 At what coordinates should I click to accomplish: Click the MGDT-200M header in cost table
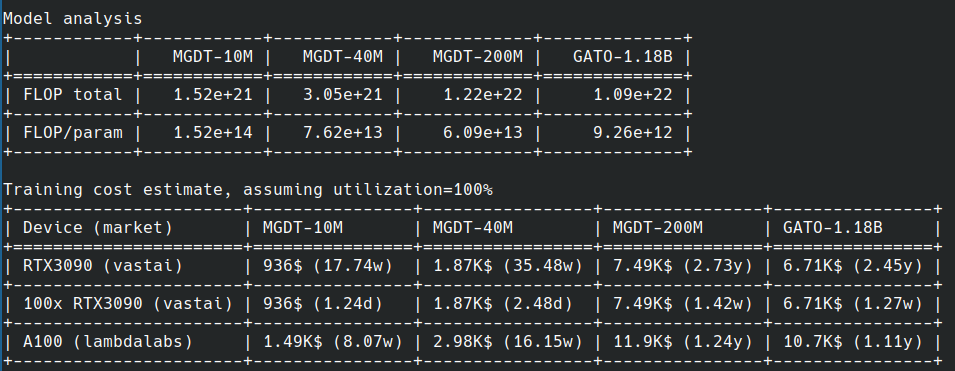pyautogui.click(x=658, y=228)
